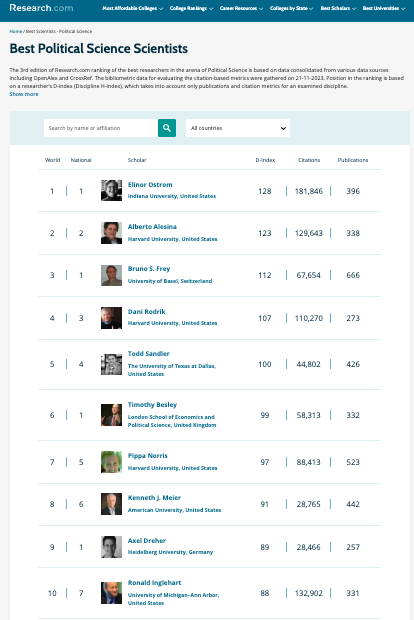Click the Scholar column header
Image resolution: width=414 pixels, height=620 pixels.
click(137, 160)
